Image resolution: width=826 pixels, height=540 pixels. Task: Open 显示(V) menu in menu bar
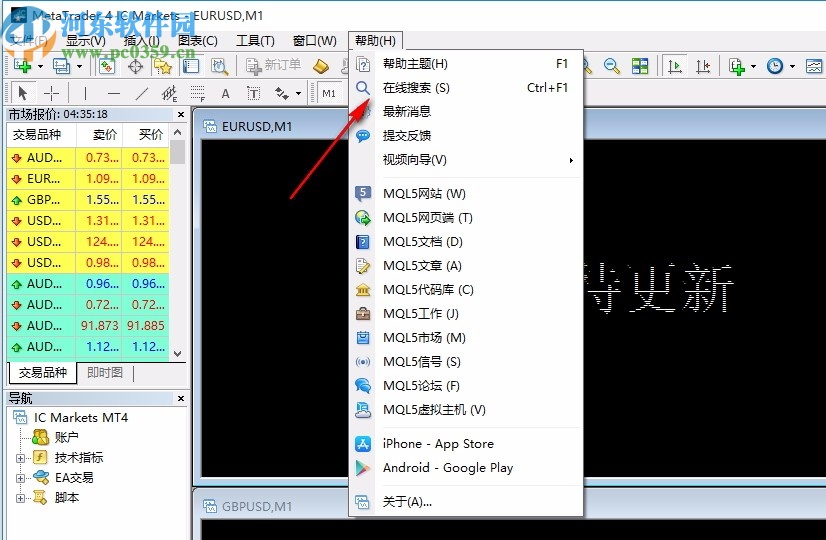pyautogui.click(x=85, y=41)
